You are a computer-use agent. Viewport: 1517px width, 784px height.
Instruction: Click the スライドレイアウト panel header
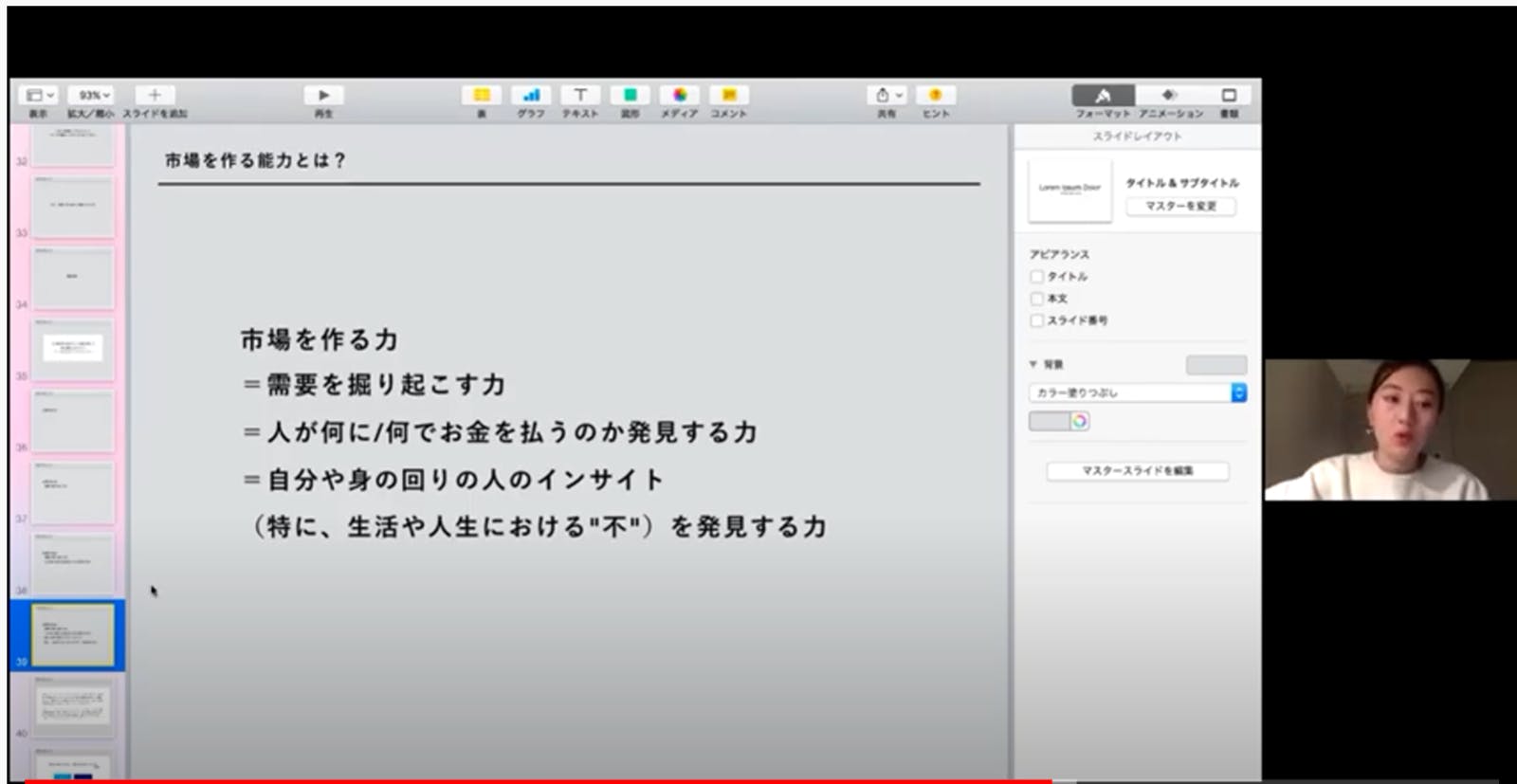[x=1137, y=137]
